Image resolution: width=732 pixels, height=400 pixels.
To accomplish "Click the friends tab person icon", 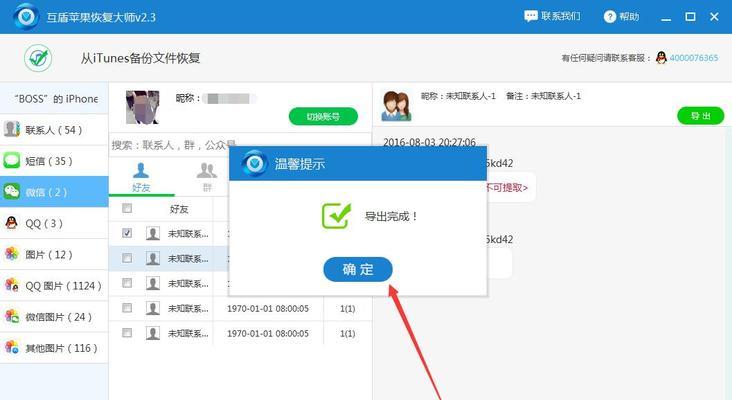I will [x=141, y=170].
